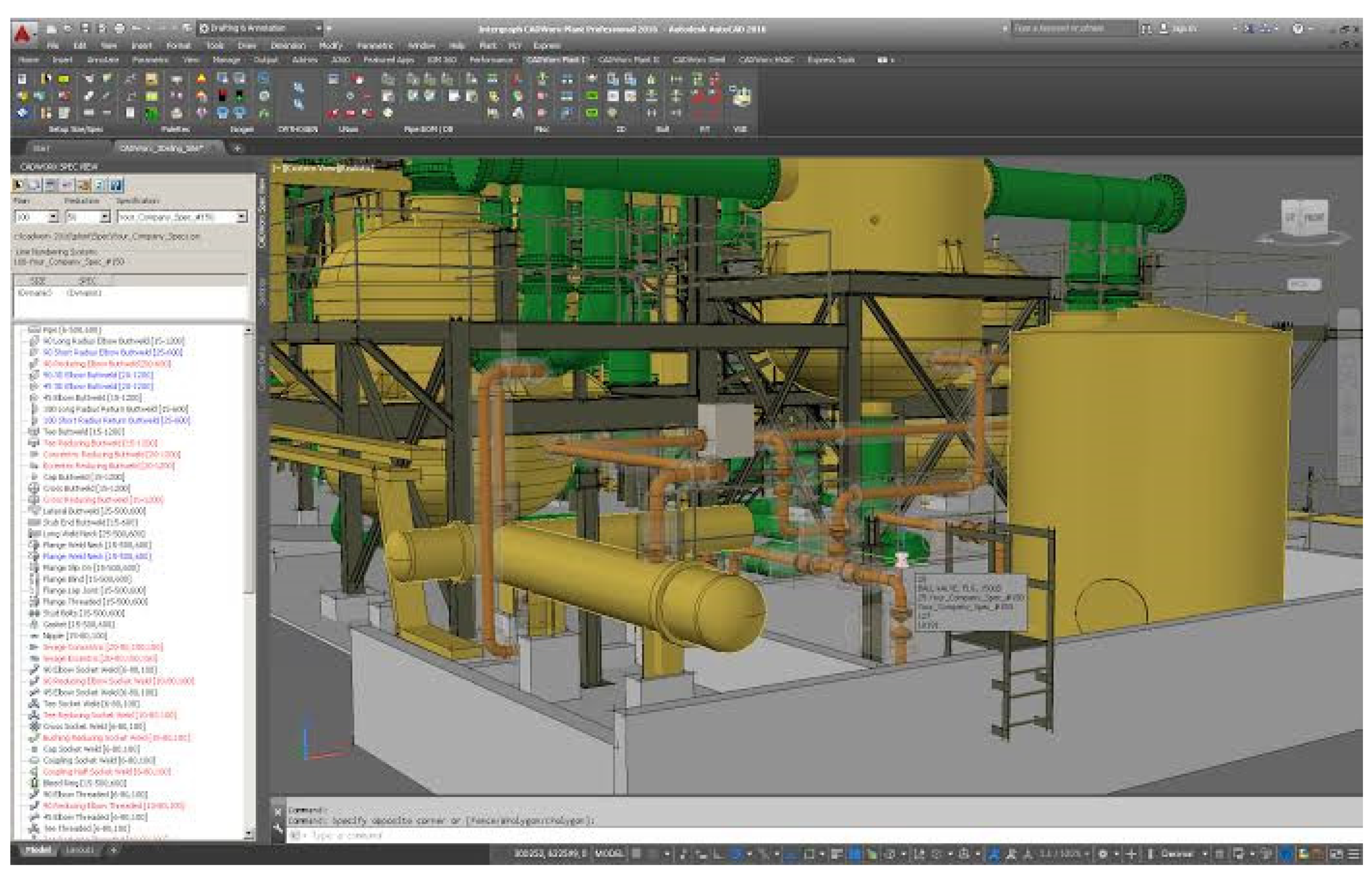Expand the Drafting & Annotation workspace dropdown
Screen dimensions: 1372x879
click(x=318, y=28)
